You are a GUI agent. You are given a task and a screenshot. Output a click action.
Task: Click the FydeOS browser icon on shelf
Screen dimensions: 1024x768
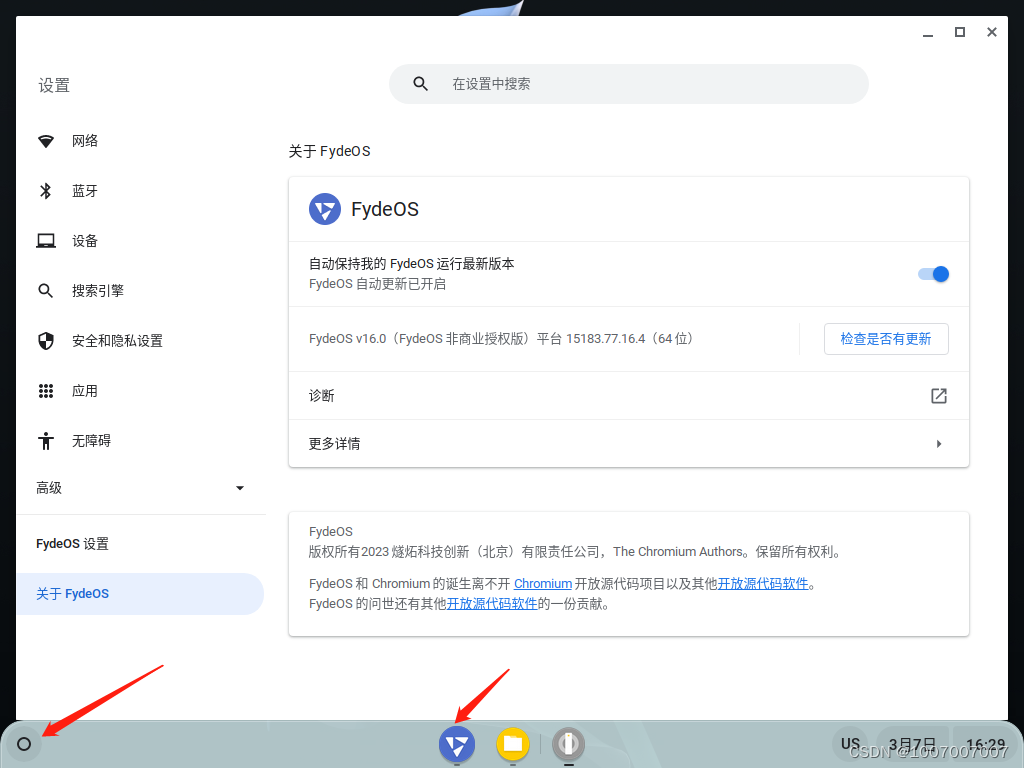pos(456,744)
